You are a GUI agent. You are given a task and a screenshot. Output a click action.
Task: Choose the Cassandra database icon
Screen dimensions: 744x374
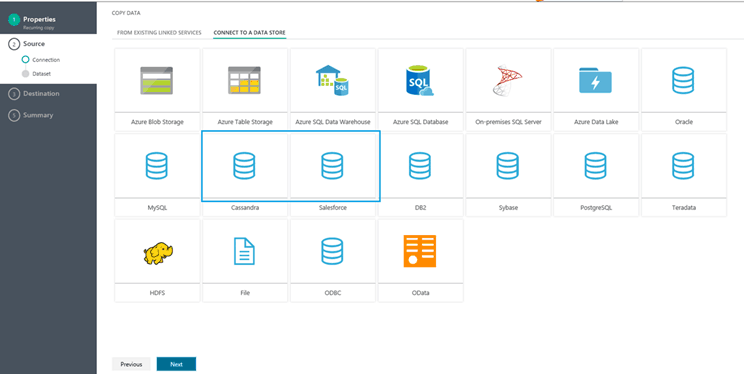tap(244, 166)
